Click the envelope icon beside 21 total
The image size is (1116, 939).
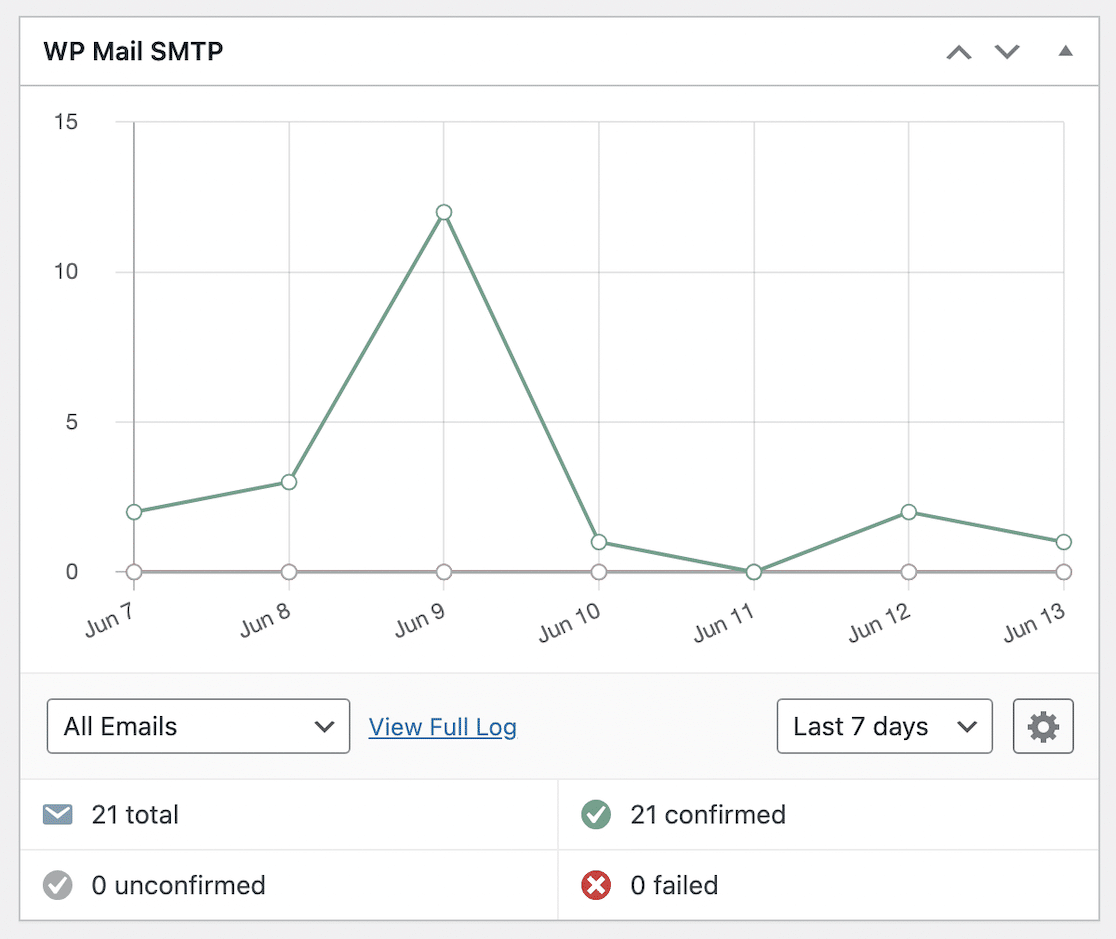[x=58, y=815]
